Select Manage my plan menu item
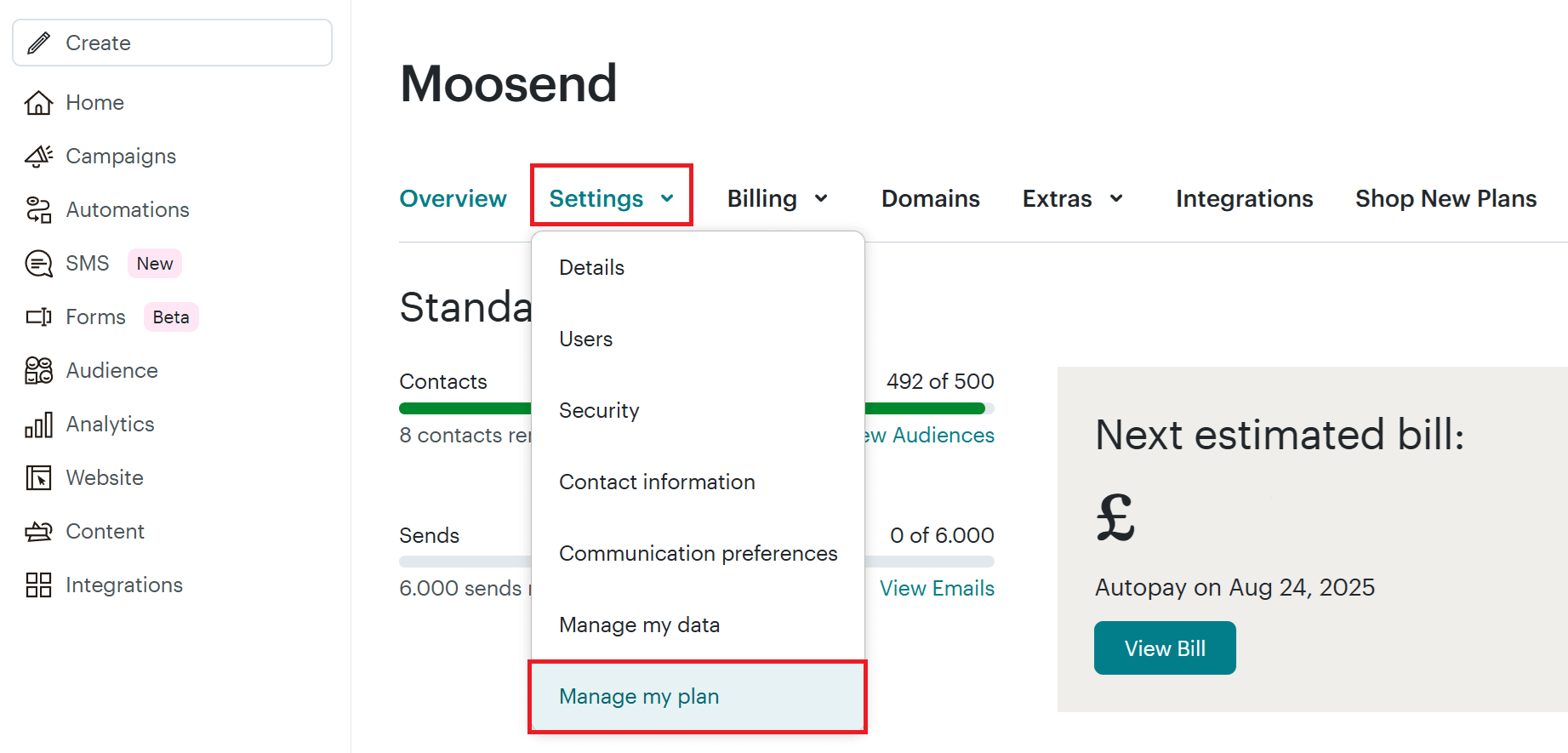 pos(639,696)
